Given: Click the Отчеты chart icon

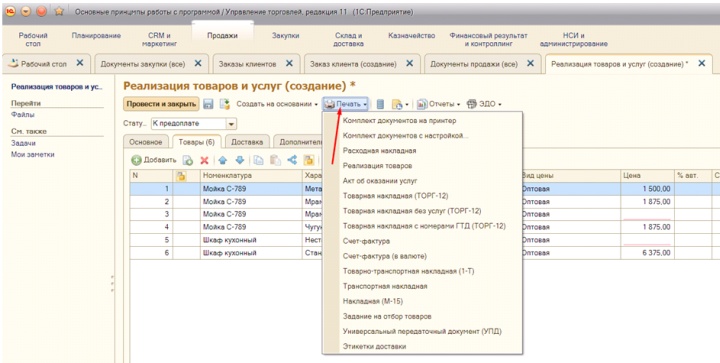Looking at the screenshot, I should (x=422, y=104).
